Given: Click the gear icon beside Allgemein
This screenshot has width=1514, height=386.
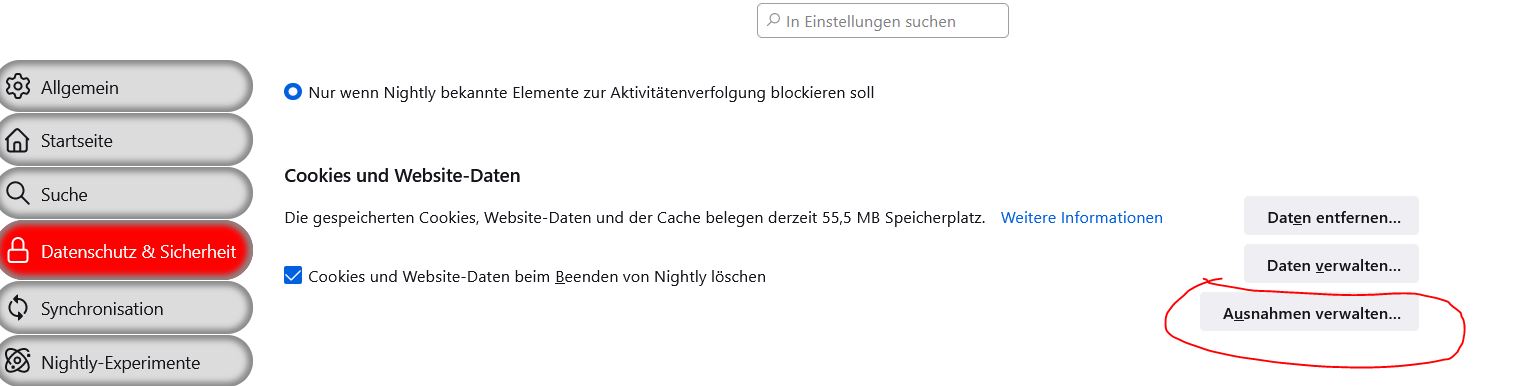Looking at the screenshot, I should (18, 87).
